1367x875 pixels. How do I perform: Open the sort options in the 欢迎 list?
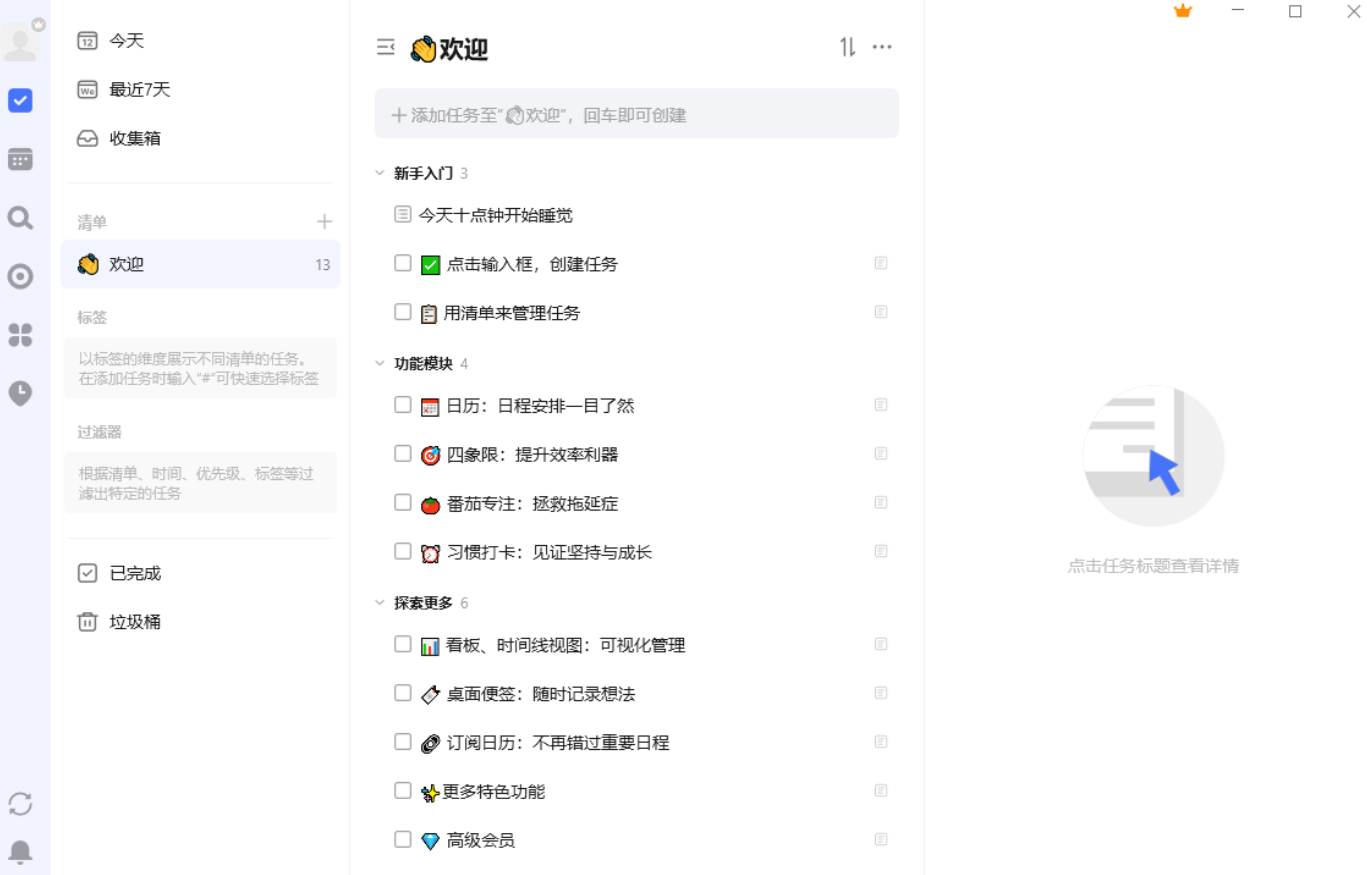point(843,47)
